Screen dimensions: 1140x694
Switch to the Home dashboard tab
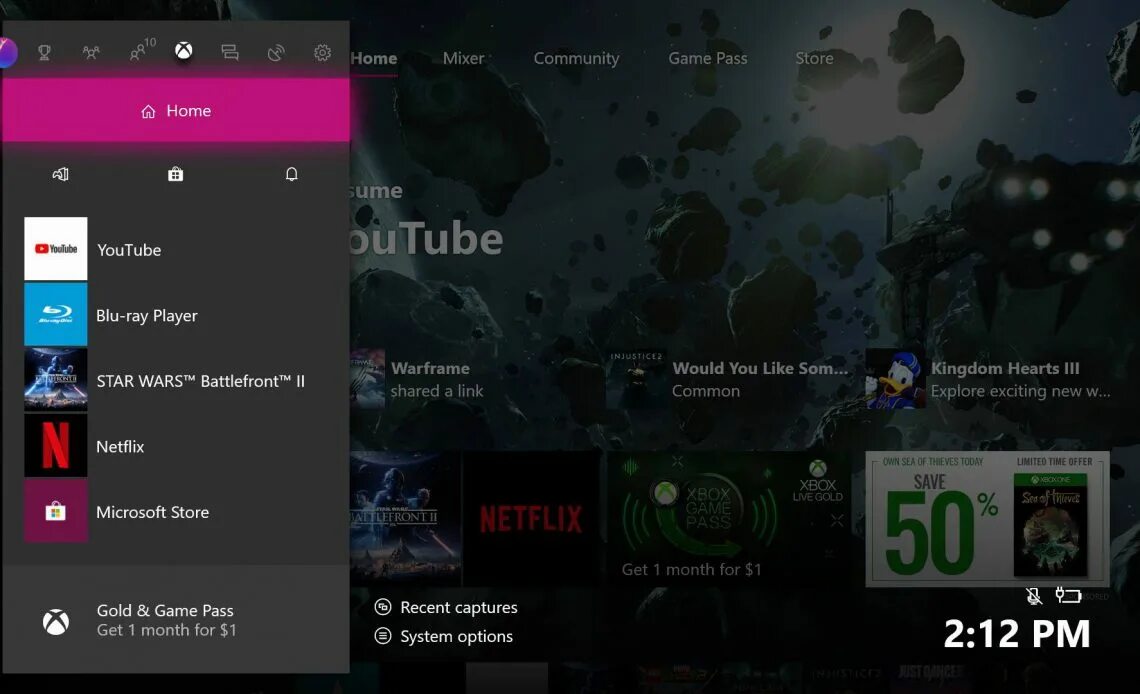(x=374, y=58)
